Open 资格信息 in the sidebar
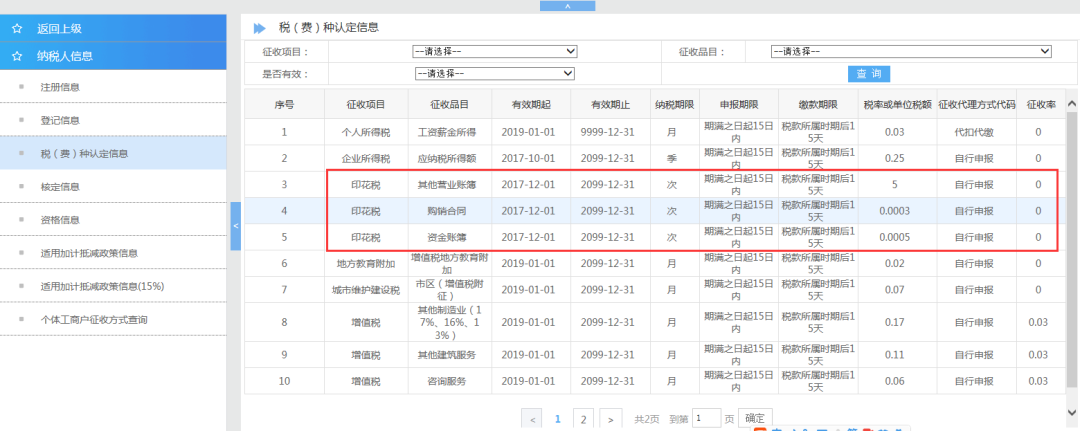The height and width of the screenshot is (431, 1080). [x=113, y=220]
